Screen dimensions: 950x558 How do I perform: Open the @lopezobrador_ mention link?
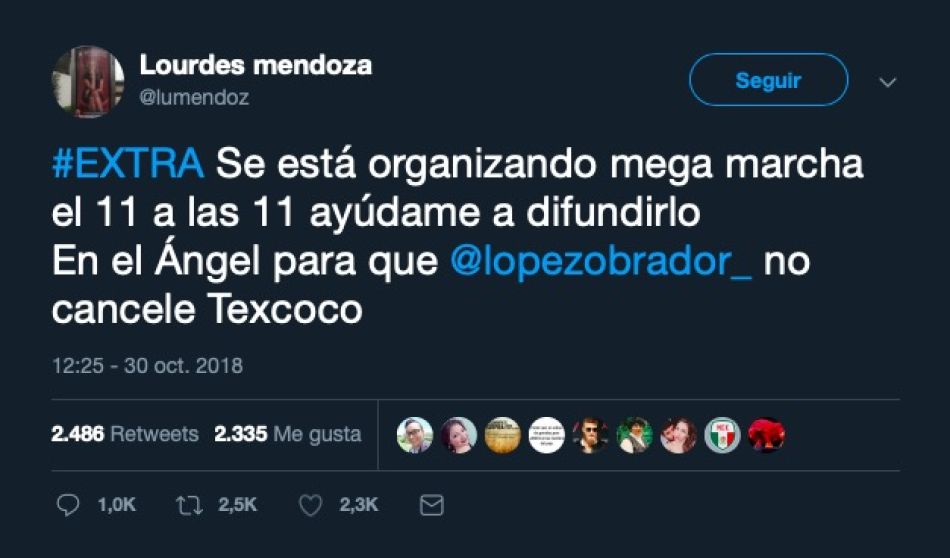pyautogui.click(x=601, y=262)
